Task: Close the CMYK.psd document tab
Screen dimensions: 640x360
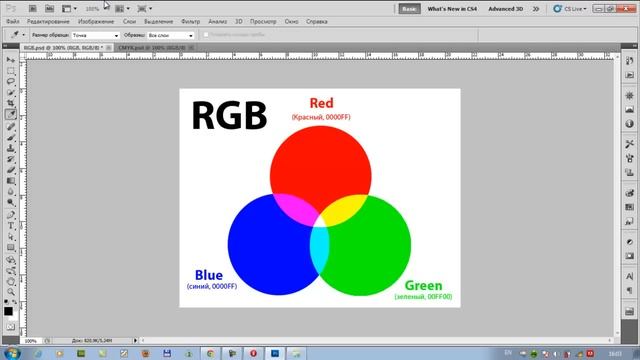Action: pyautogui.click(x=191, y=48)
